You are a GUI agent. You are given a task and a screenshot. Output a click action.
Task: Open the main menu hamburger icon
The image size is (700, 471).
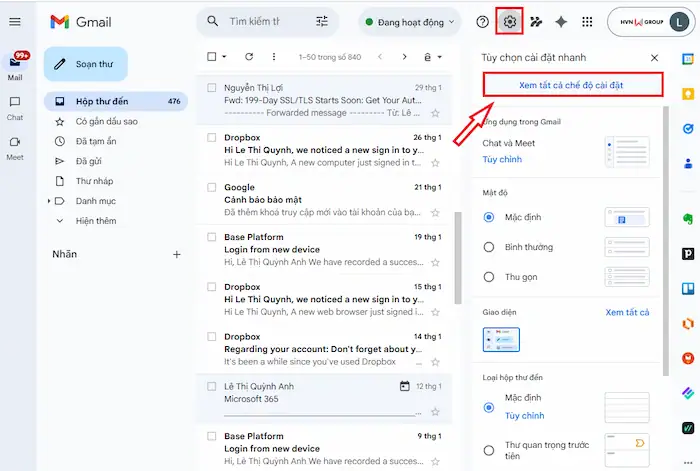tap(15, 21)
